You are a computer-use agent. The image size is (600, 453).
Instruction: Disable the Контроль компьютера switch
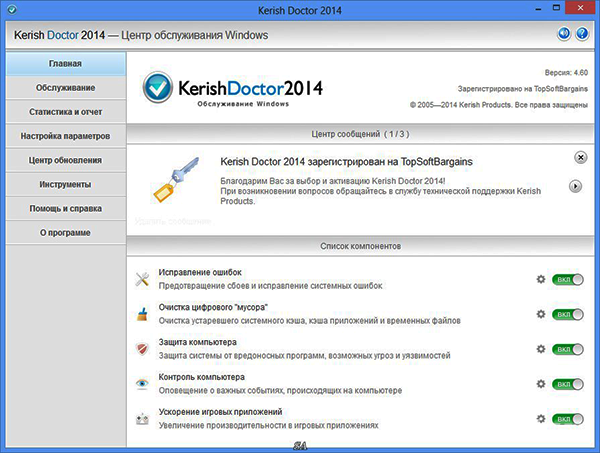[x=567, y=384]
